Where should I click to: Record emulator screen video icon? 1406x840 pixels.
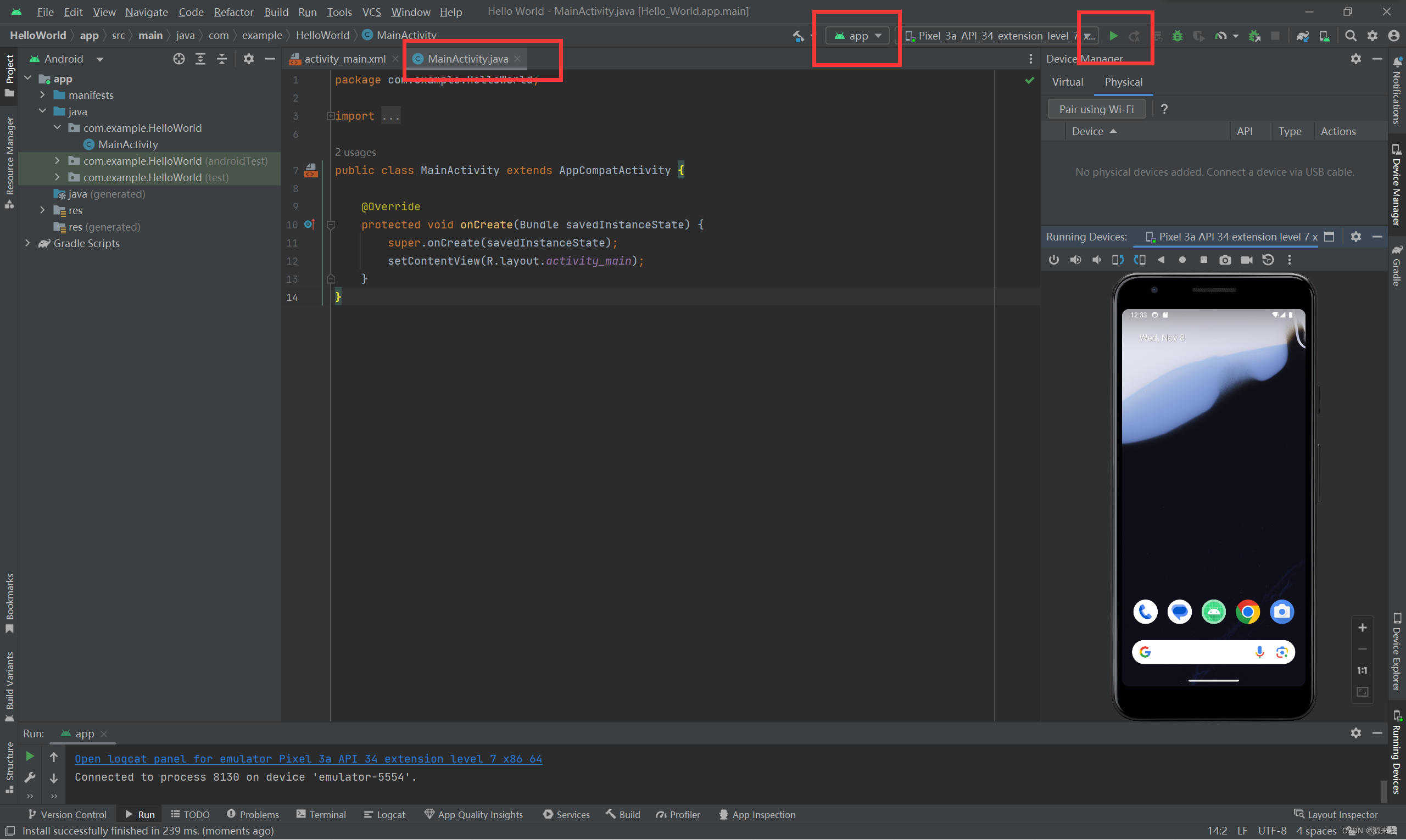click(x=1246, y=260)
